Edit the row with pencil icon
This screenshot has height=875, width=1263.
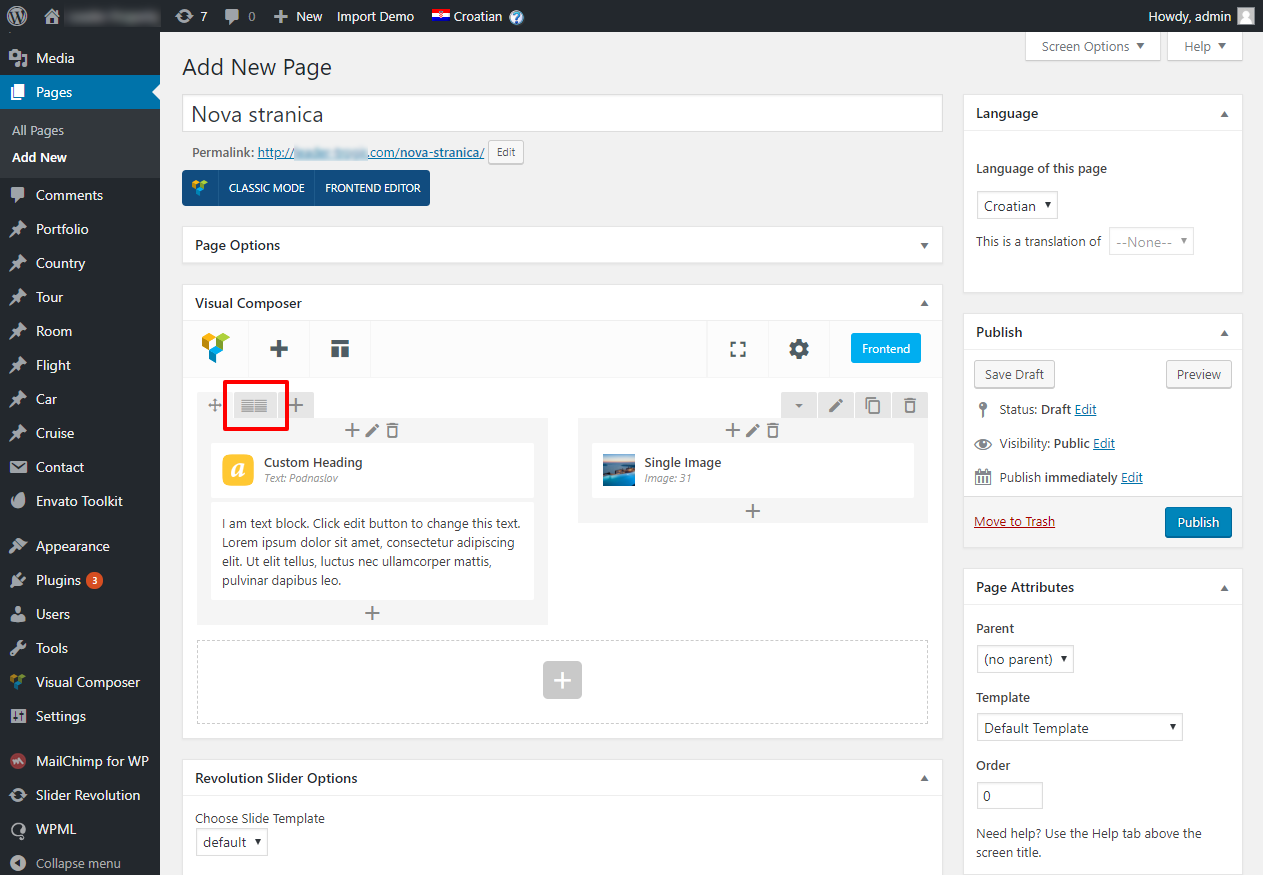tap(836, 405)
